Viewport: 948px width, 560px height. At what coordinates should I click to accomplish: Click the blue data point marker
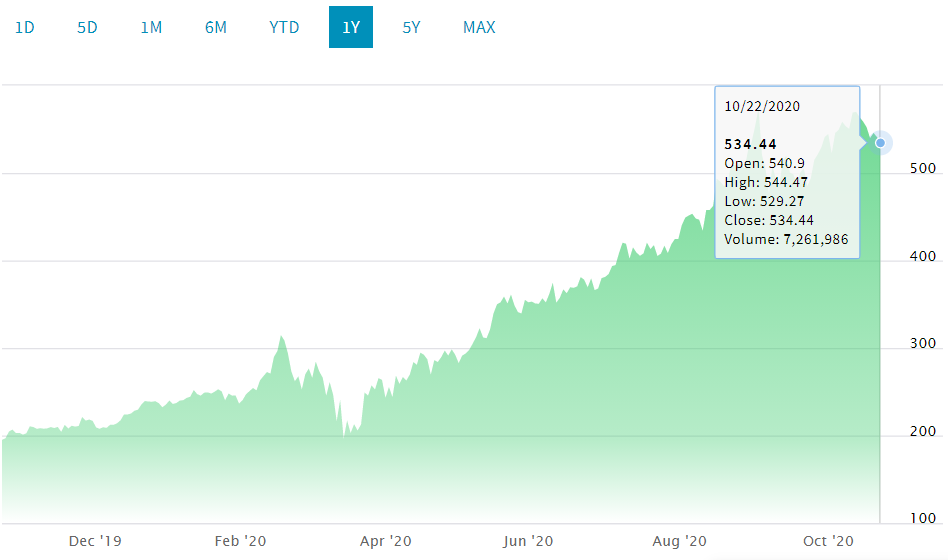(x=880, y=143)
